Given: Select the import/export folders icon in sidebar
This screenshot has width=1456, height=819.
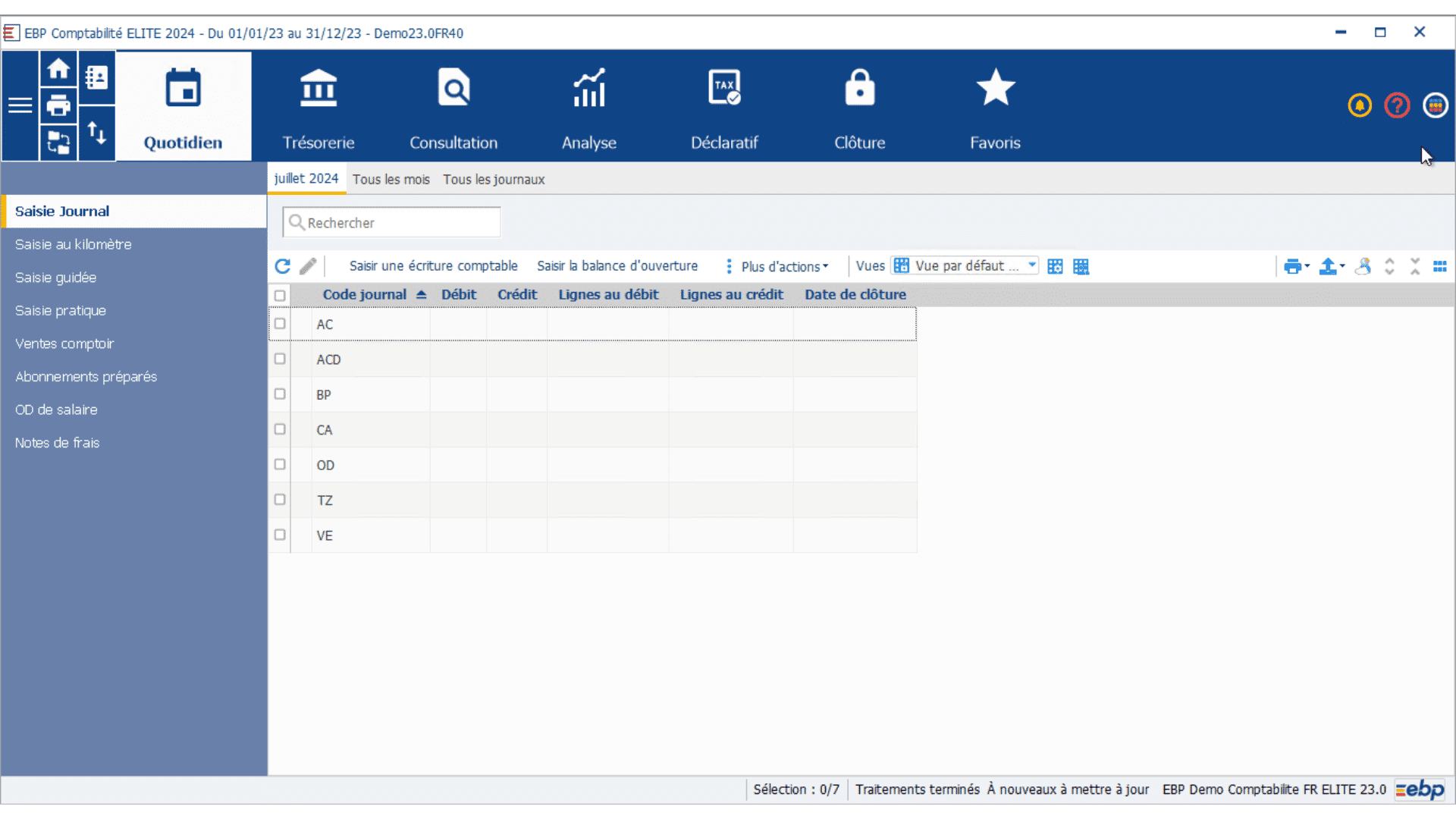Looking at the screenshot, I should [58, 143].
